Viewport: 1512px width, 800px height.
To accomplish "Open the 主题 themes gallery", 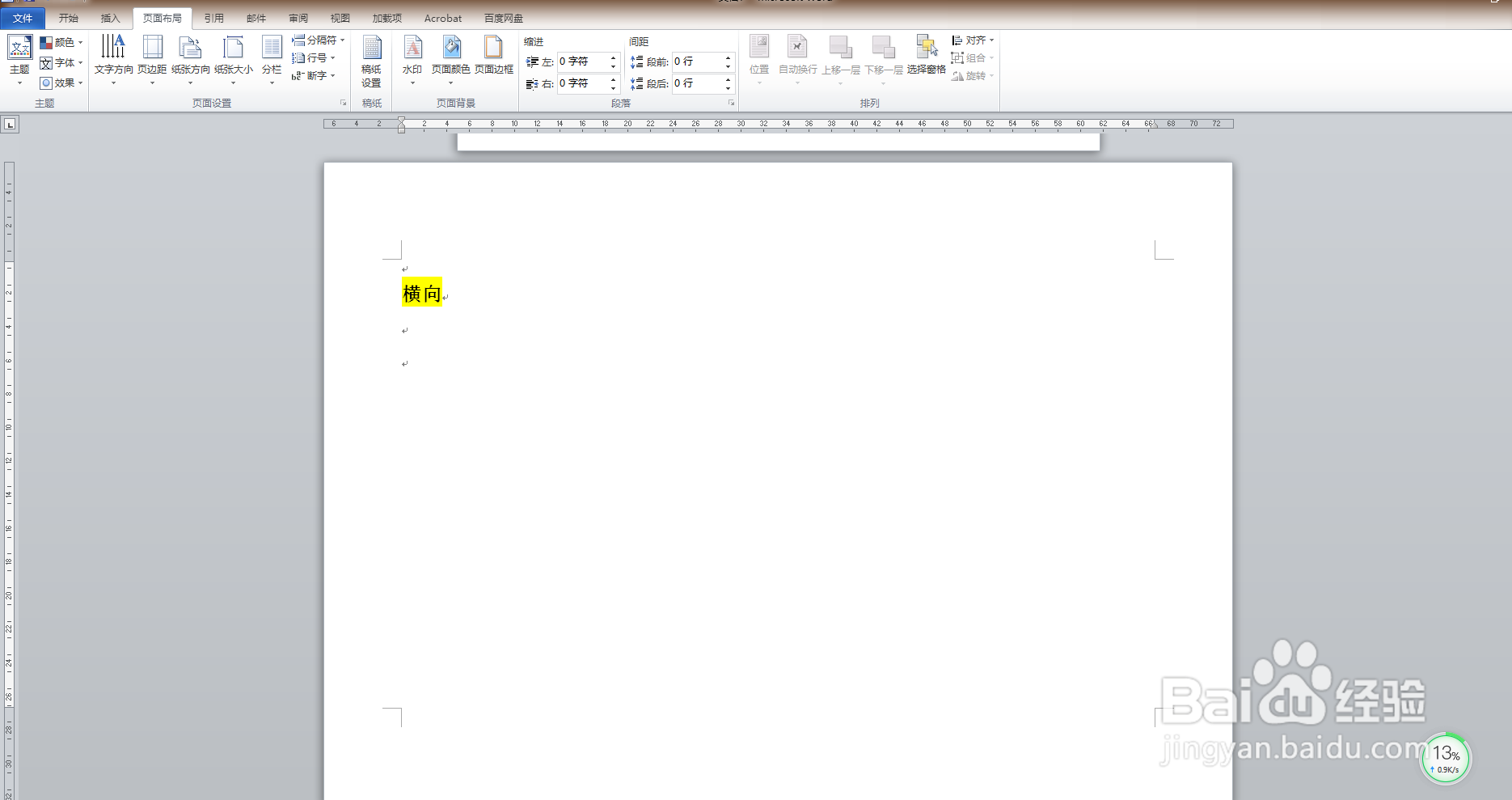I will click(19, 60).
